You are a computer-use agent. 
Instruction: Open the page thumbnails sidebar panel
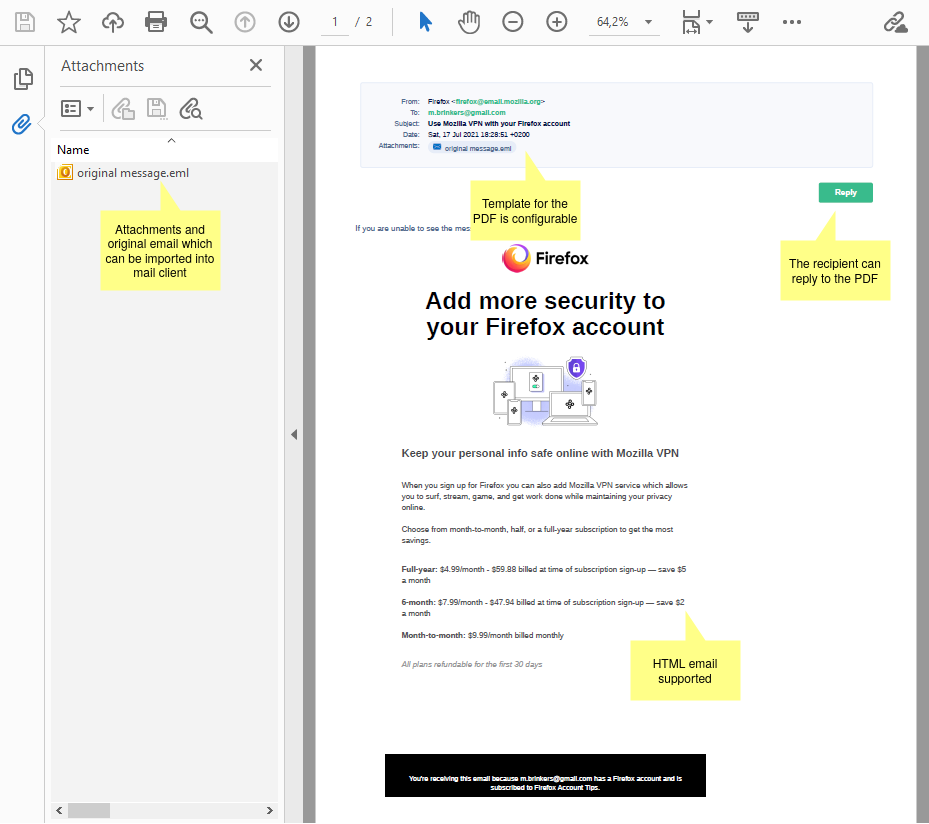tap(22, 79)
